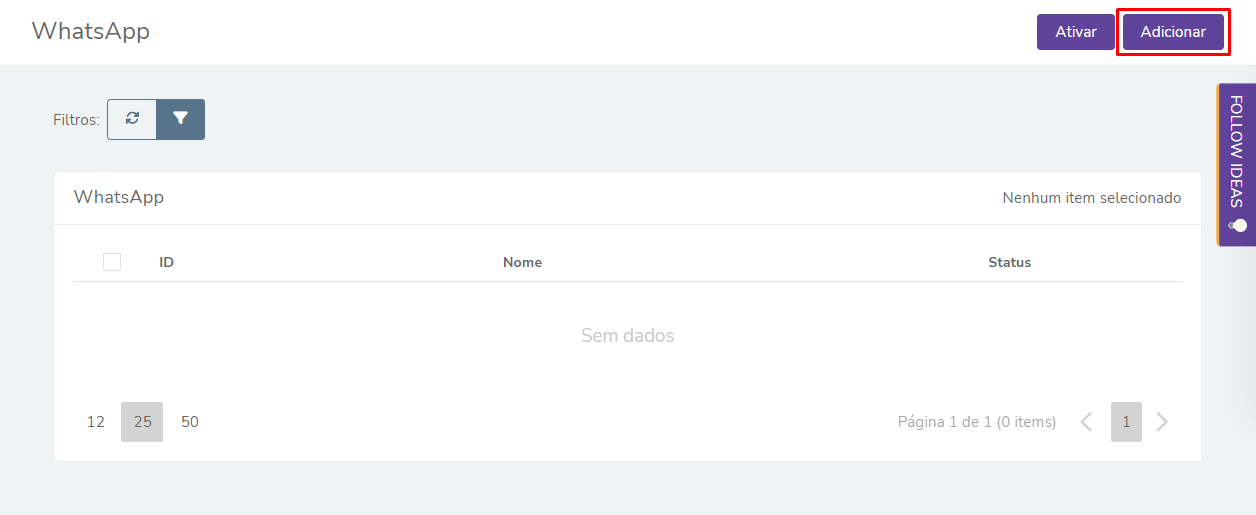
Task: Click the refresh filters icon
Action: 132,119
